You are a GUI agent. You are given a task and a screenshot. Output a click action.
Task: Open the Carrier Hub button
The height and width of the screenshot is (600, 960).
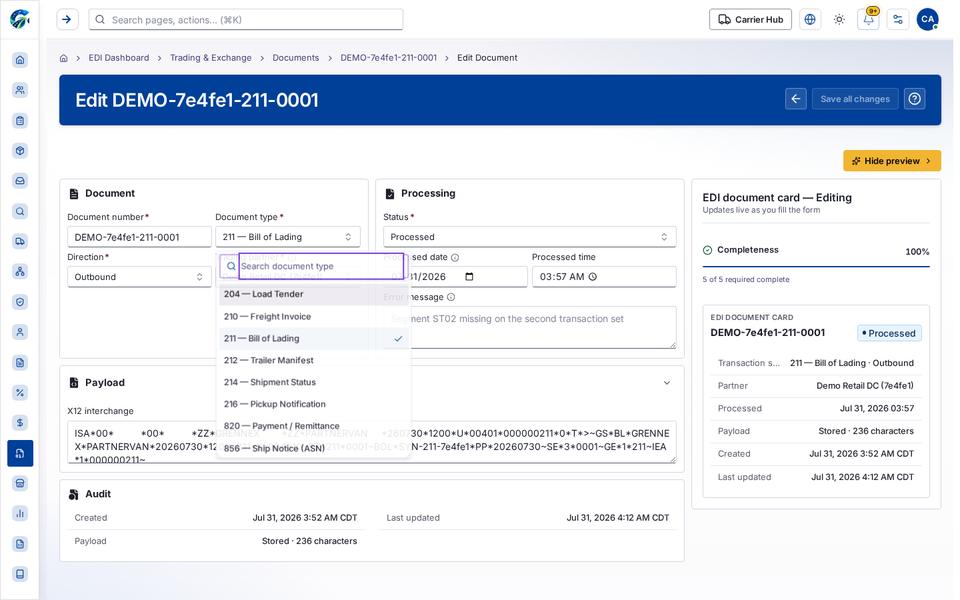[750, 20]
